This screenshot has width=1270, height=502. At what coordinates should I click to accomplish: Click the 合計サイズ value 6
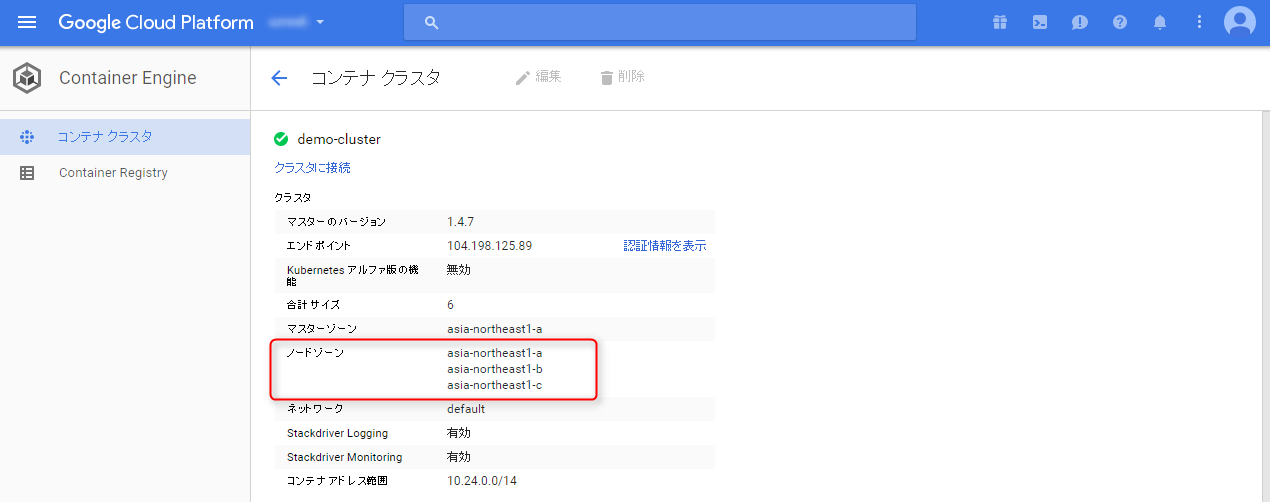pos(451,305)
